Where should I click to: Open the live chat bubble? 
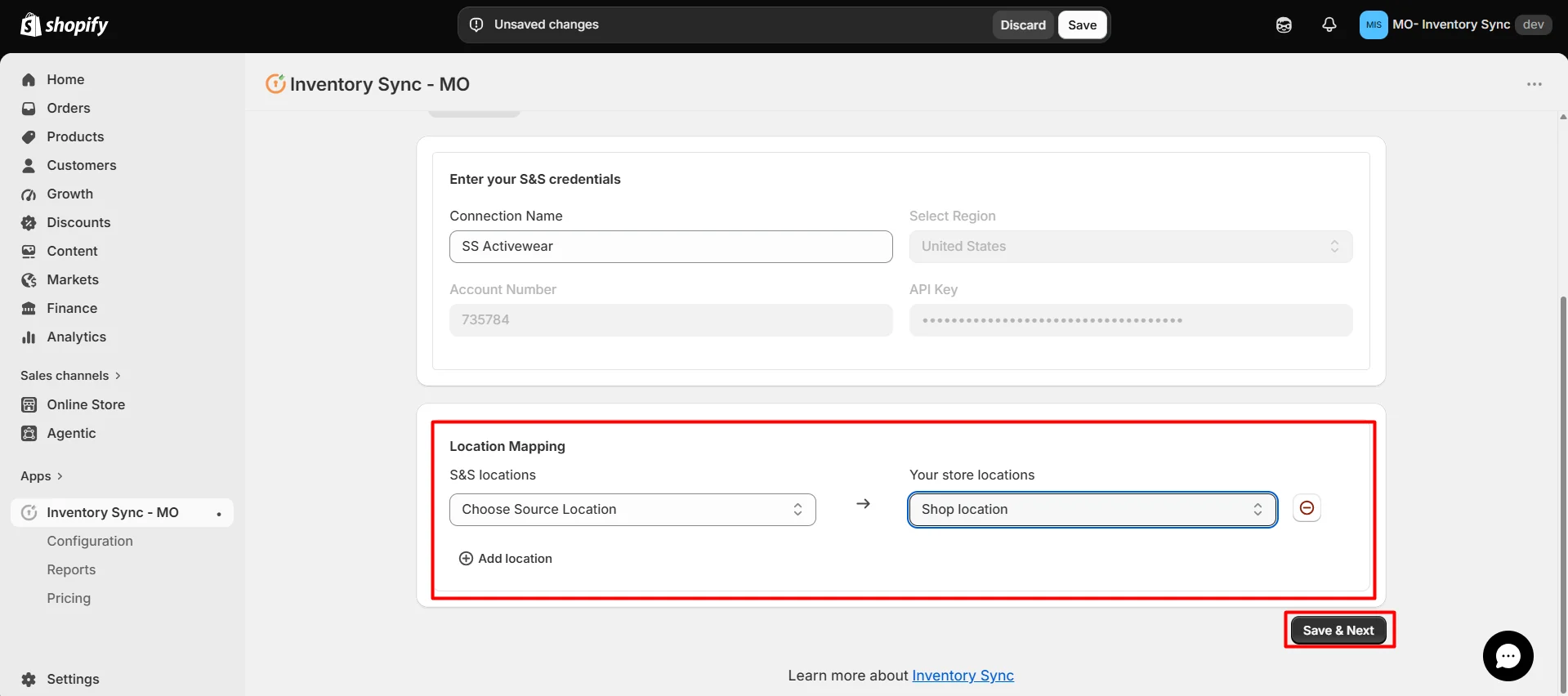tap(1508, 656)
